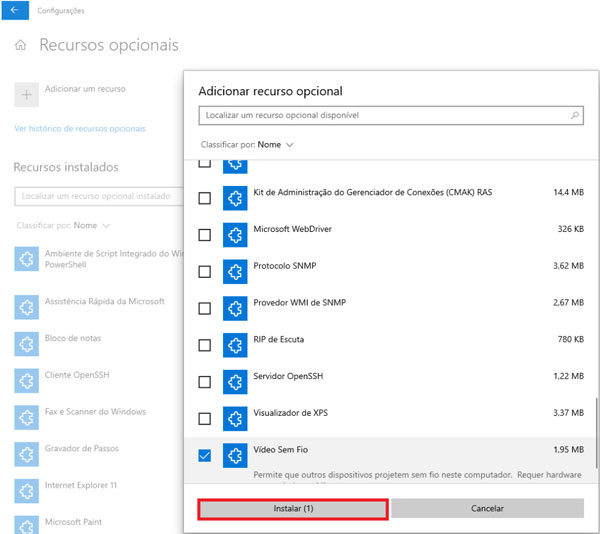This screenshot has width=600, height=534.
Task: Click the plus icon to add a resource
Action: (x=26, y=94)
